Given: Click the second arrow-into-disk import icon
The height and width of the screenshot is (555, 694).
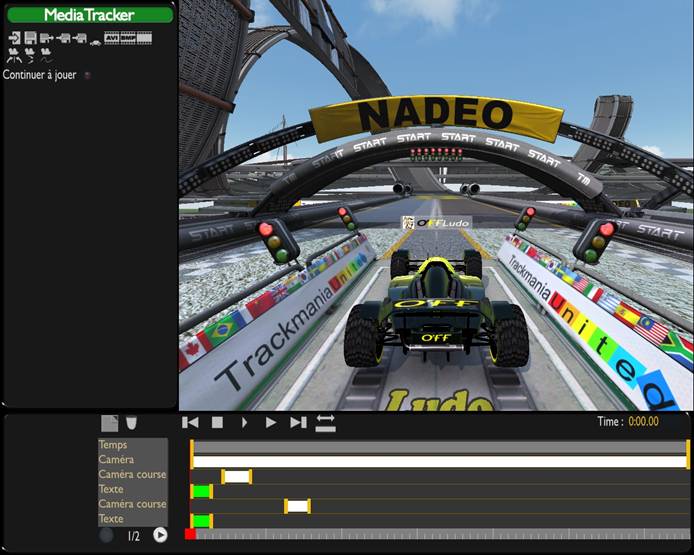Looking at the screenshot, I should pos(80,39).
